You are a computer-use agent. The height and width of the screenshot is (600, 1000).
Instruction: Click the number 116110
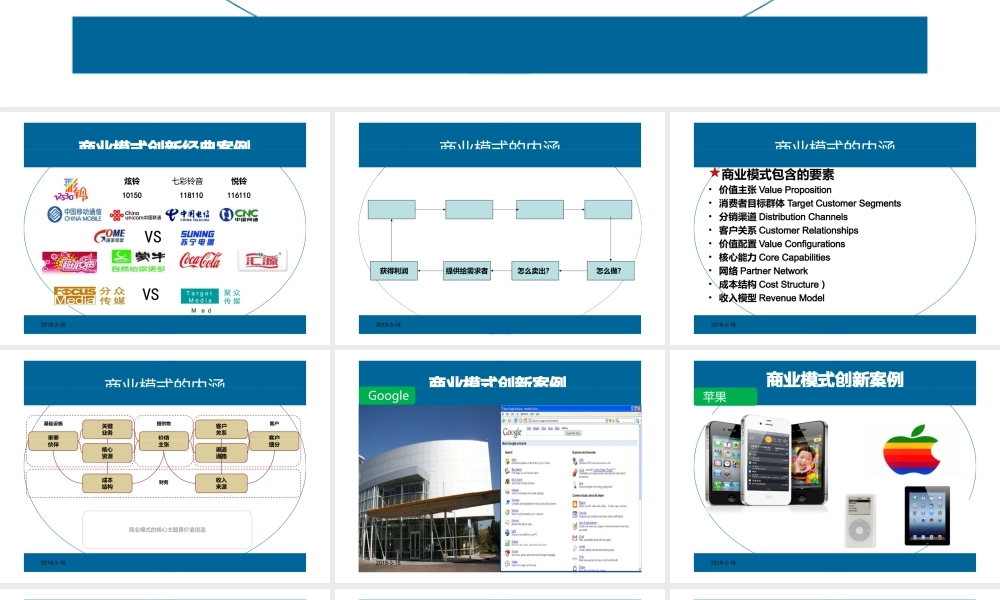(x=239, y=195)
